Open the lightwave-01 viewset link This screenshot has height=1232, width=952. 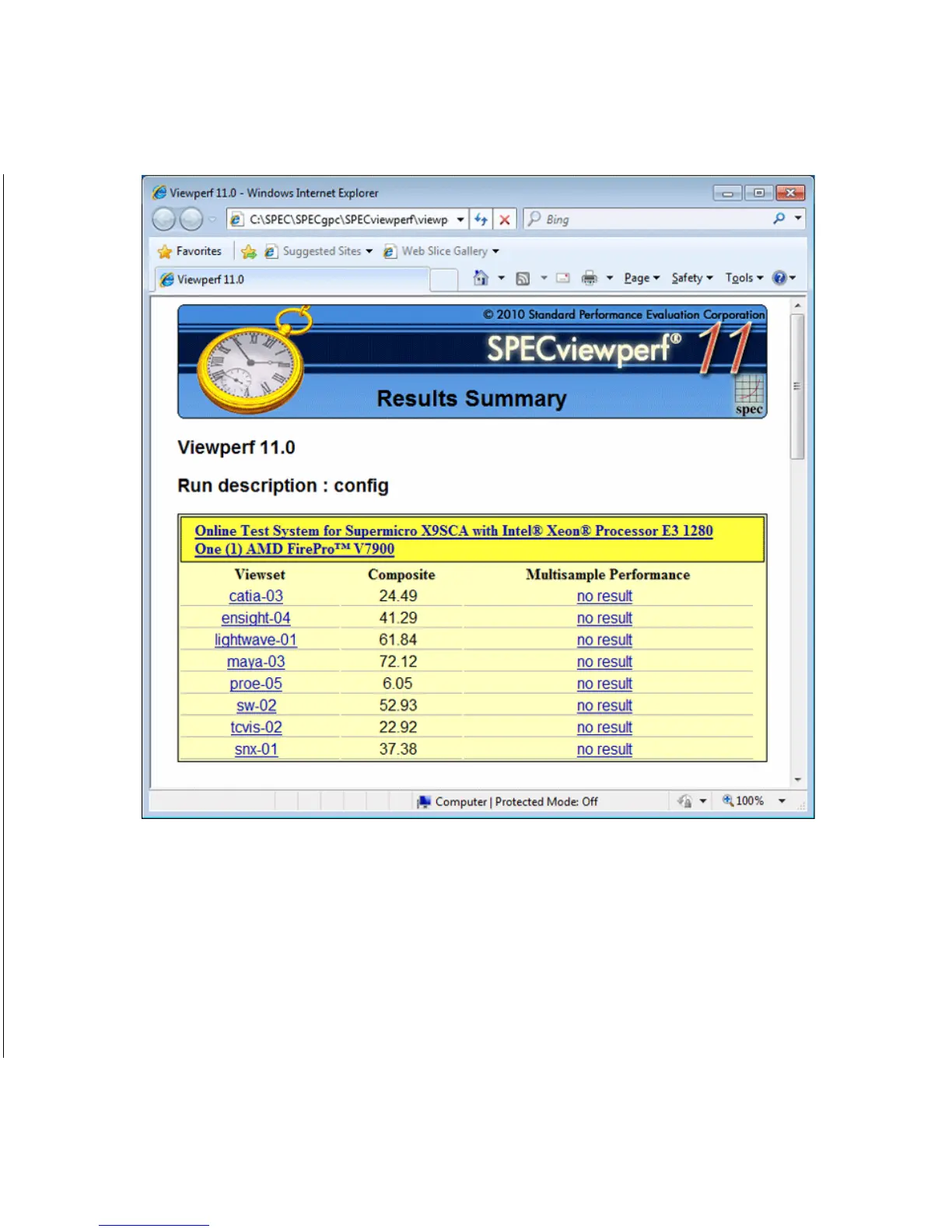(256, 639)
